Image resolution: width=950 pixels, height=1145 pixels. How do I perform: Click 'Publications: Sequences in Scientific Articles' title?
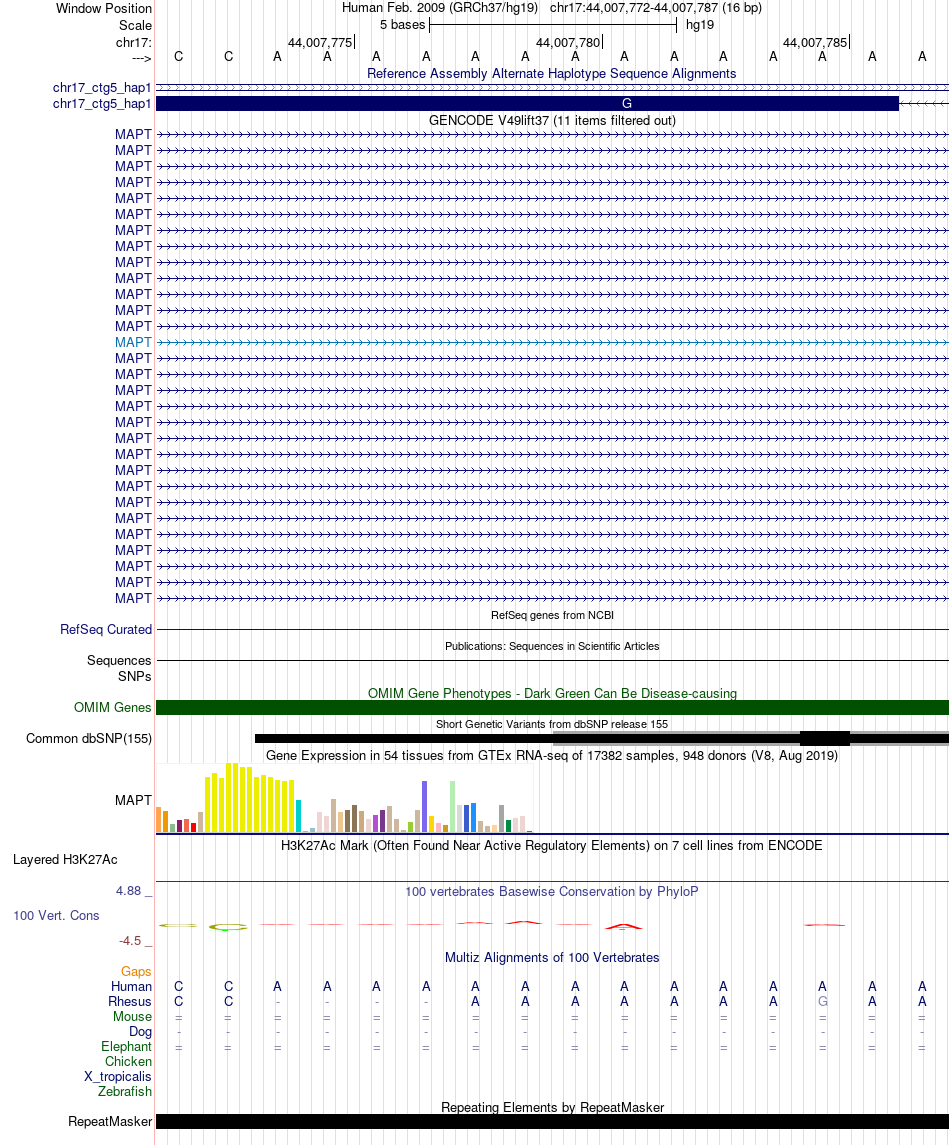(x=552, y=646)
